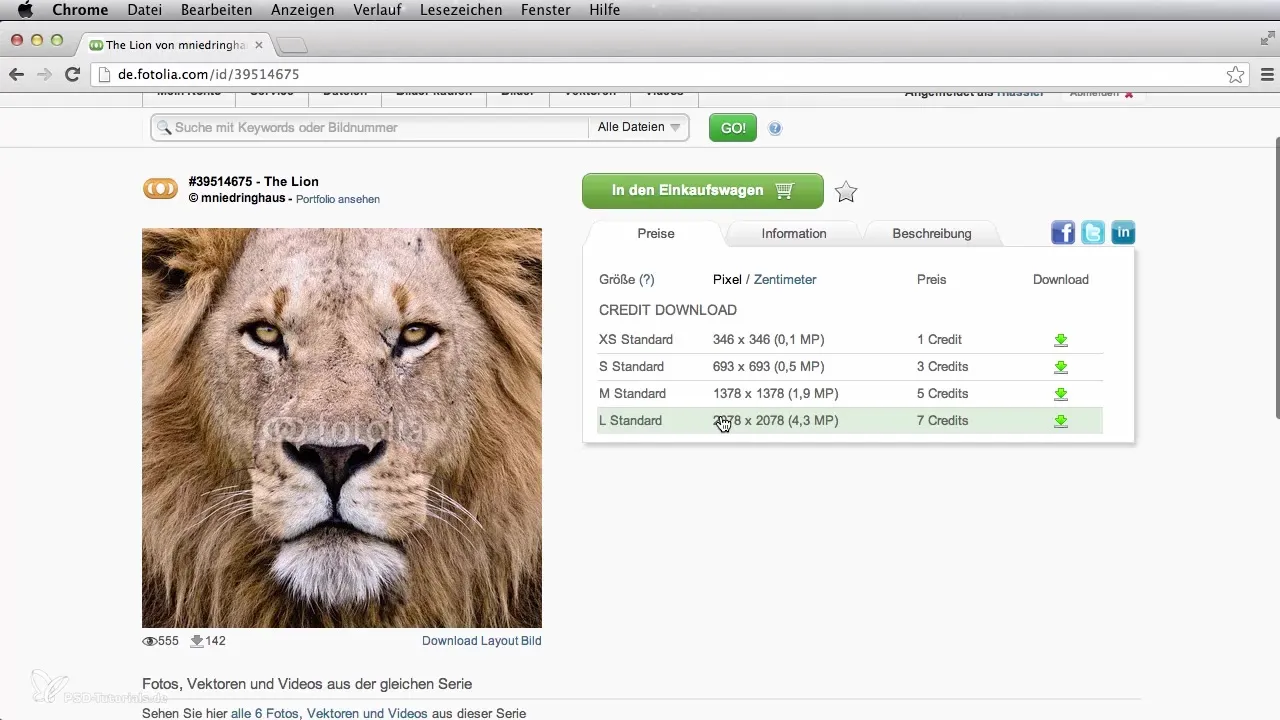
Task: Download L Standard green arrow
Action: point(1061,421)
